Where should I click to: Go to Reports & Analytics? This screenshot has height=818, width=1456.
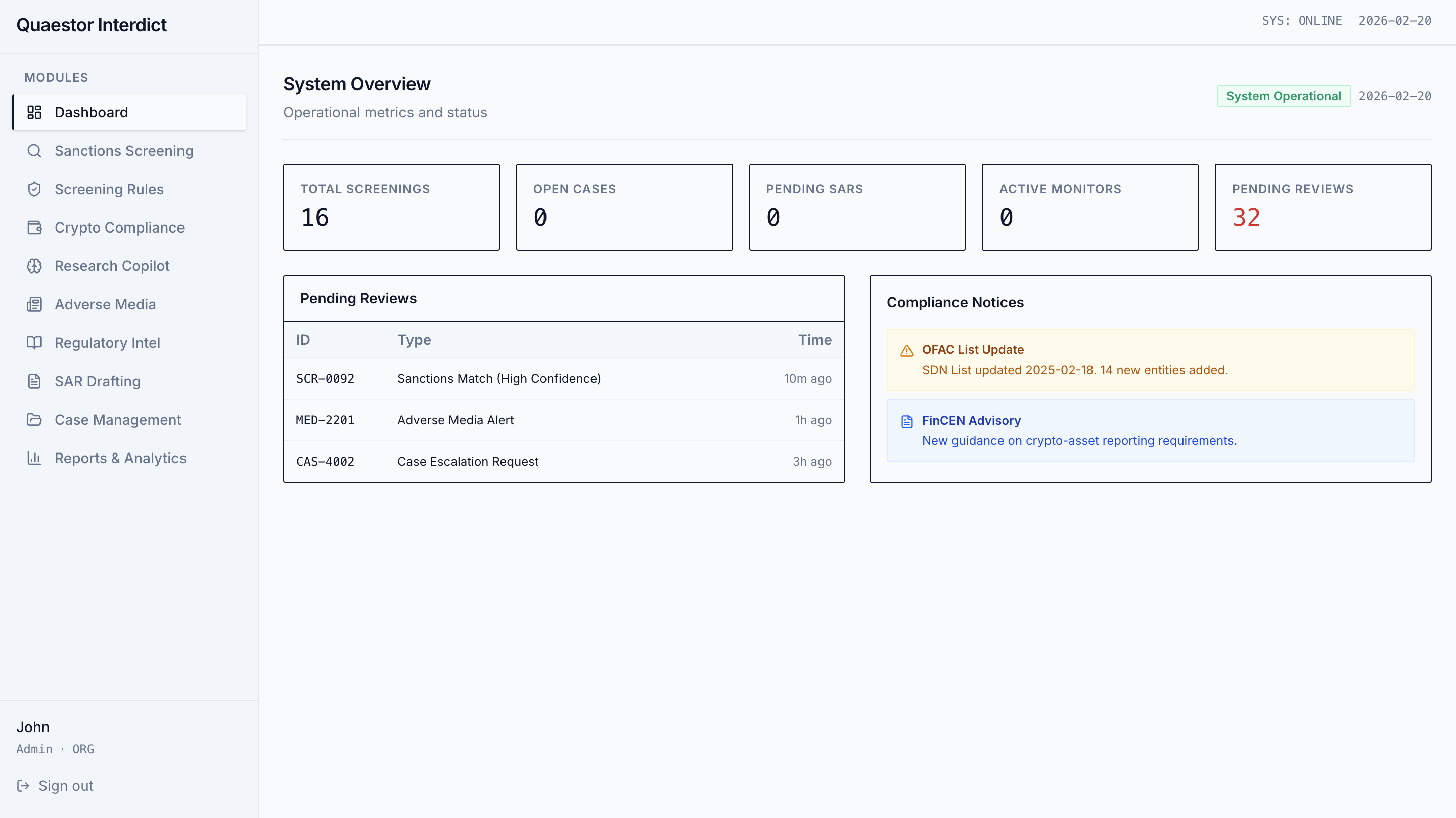pos(120,458)
